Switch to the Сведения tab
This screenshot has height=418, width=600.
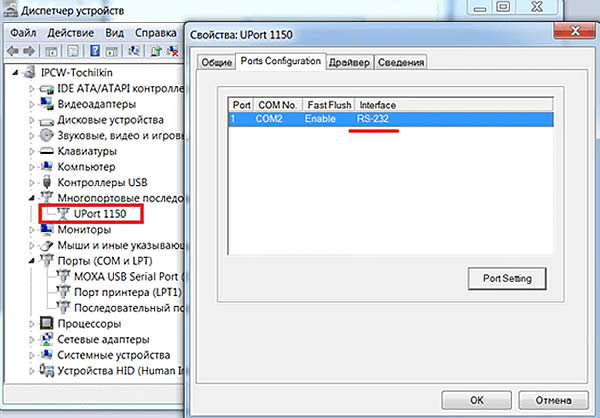401,62
